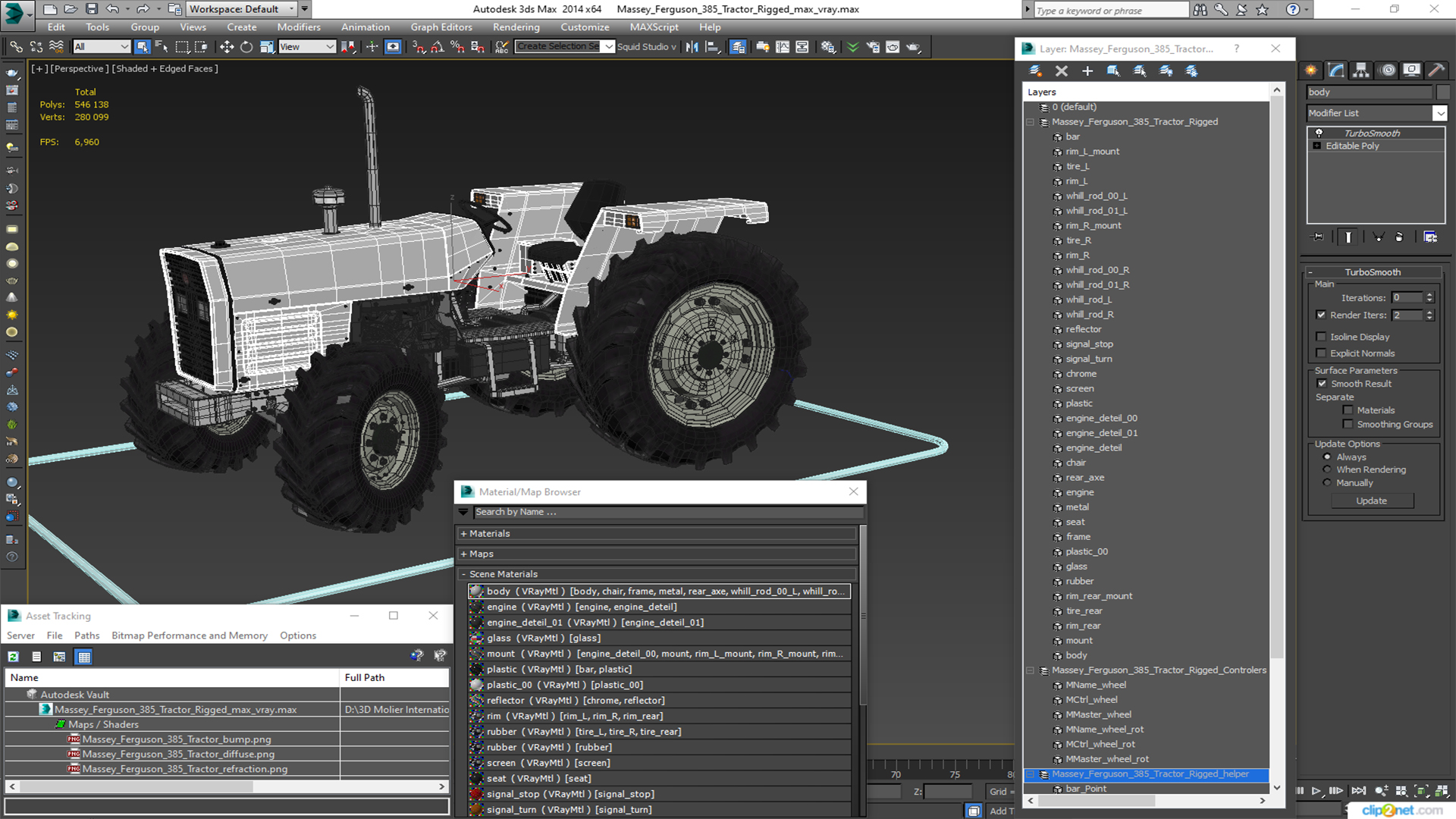Click the Mirror tool icon
Image resolution: width=1456 pixels, height=819 pixels.
[692, 47]
